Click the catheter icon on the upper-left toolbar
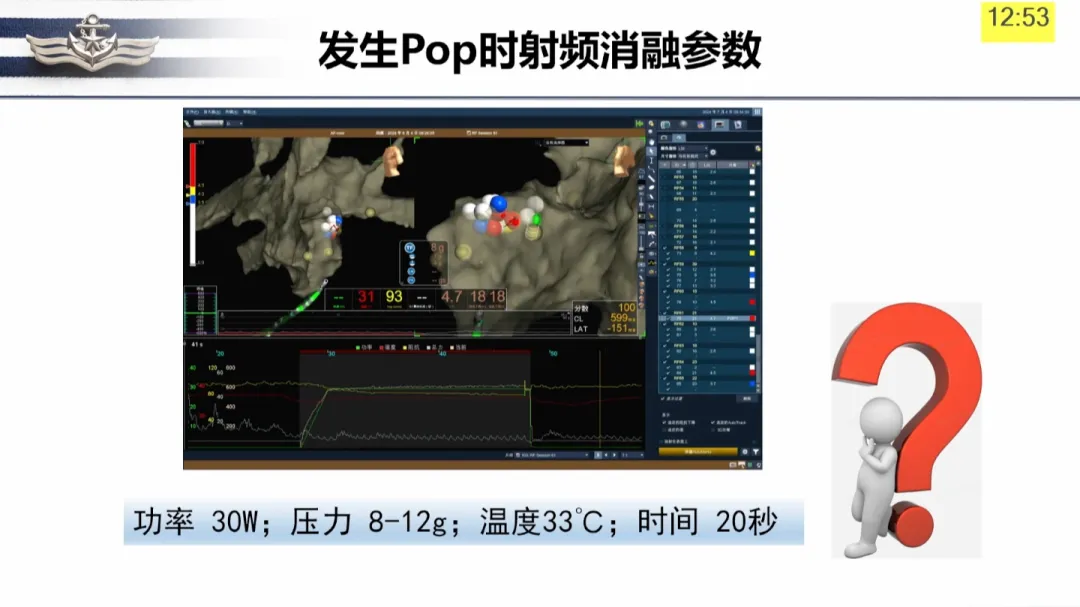Screen dimensions: 1080x607 [187, 123]
